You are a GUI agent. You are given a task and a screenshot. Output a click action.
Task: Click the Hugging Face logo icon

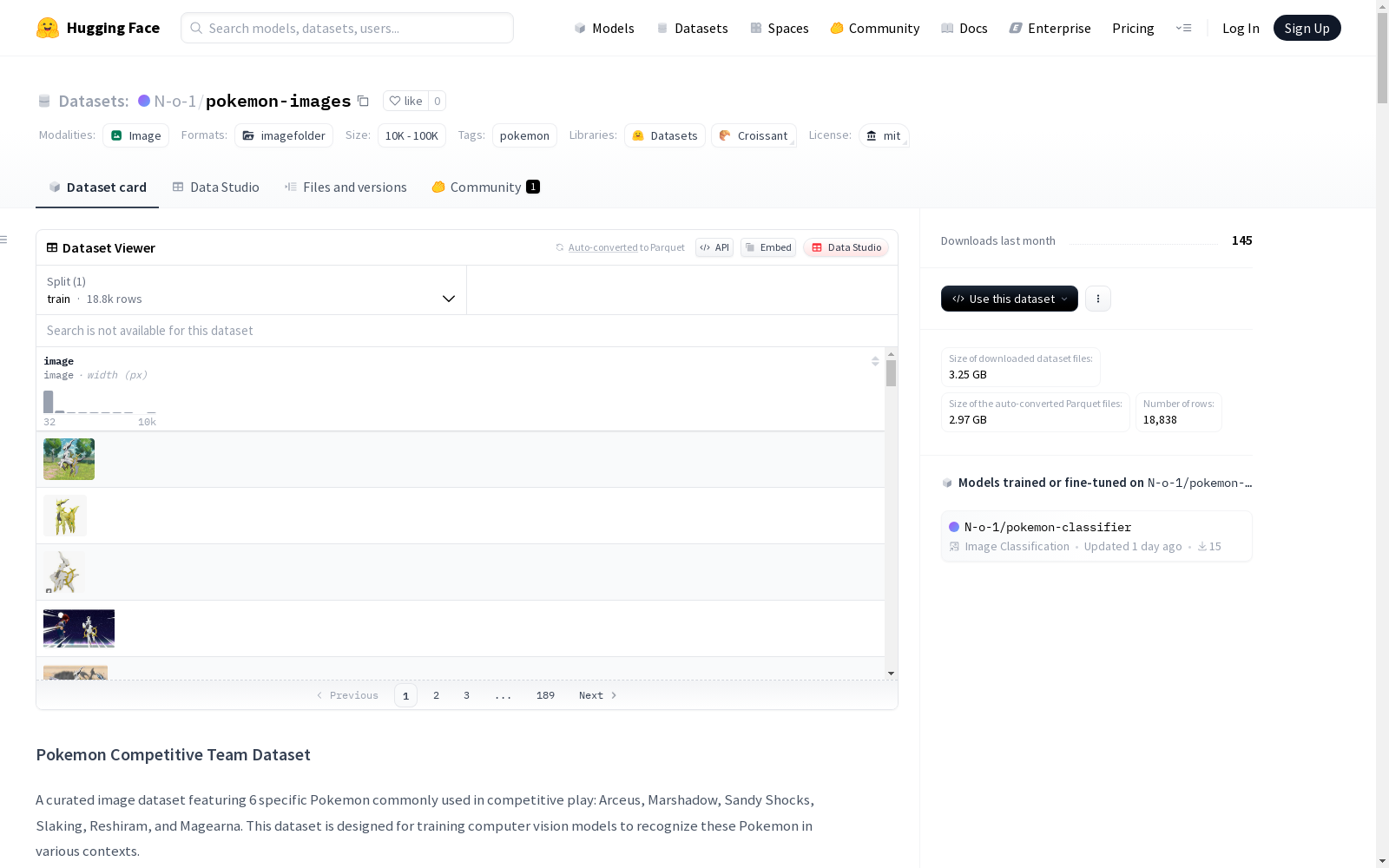pos(48,28)
